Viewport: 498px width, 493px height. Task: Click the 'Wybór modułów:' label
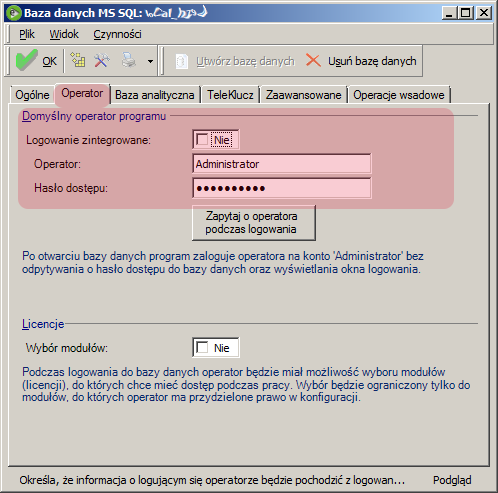point(67,348)
